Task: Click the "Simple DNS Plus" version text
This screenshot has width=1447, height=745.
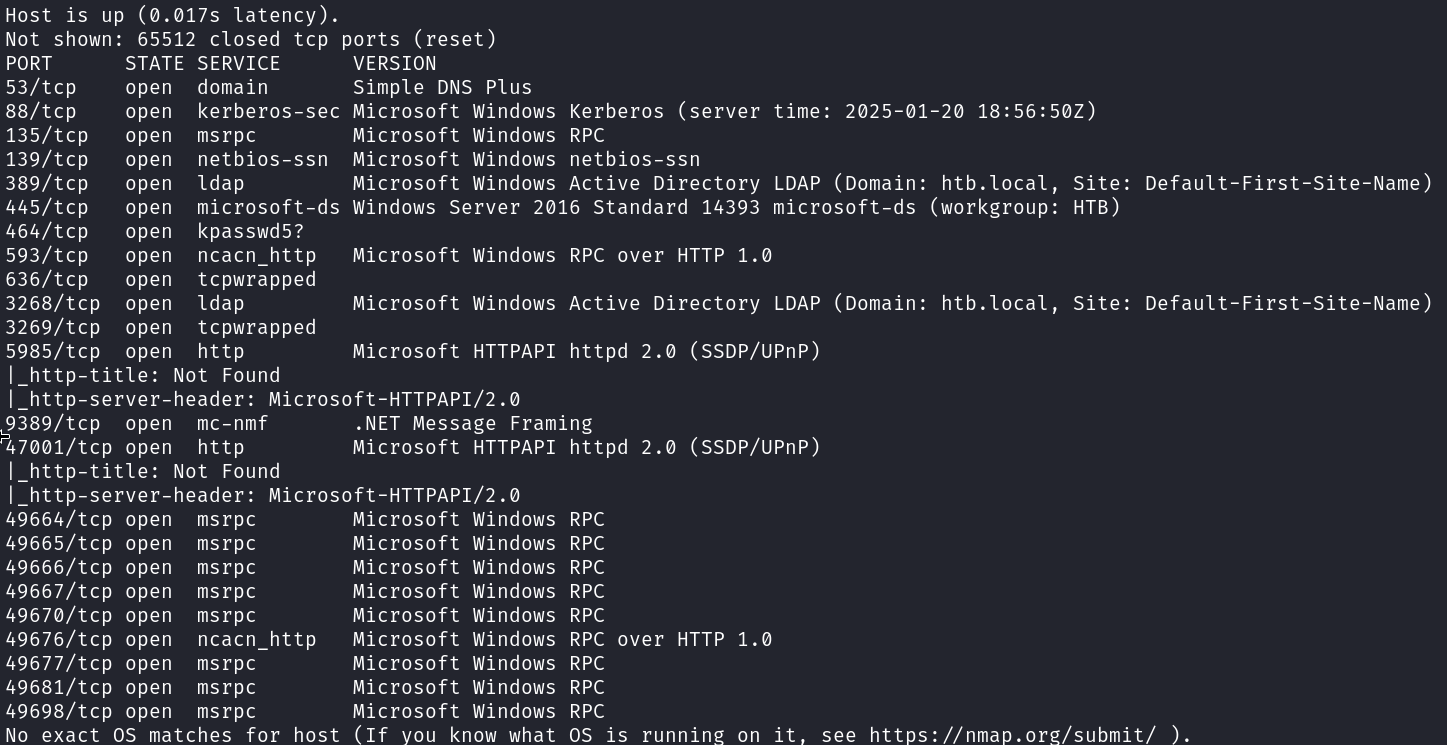Action: click(442, 88)
